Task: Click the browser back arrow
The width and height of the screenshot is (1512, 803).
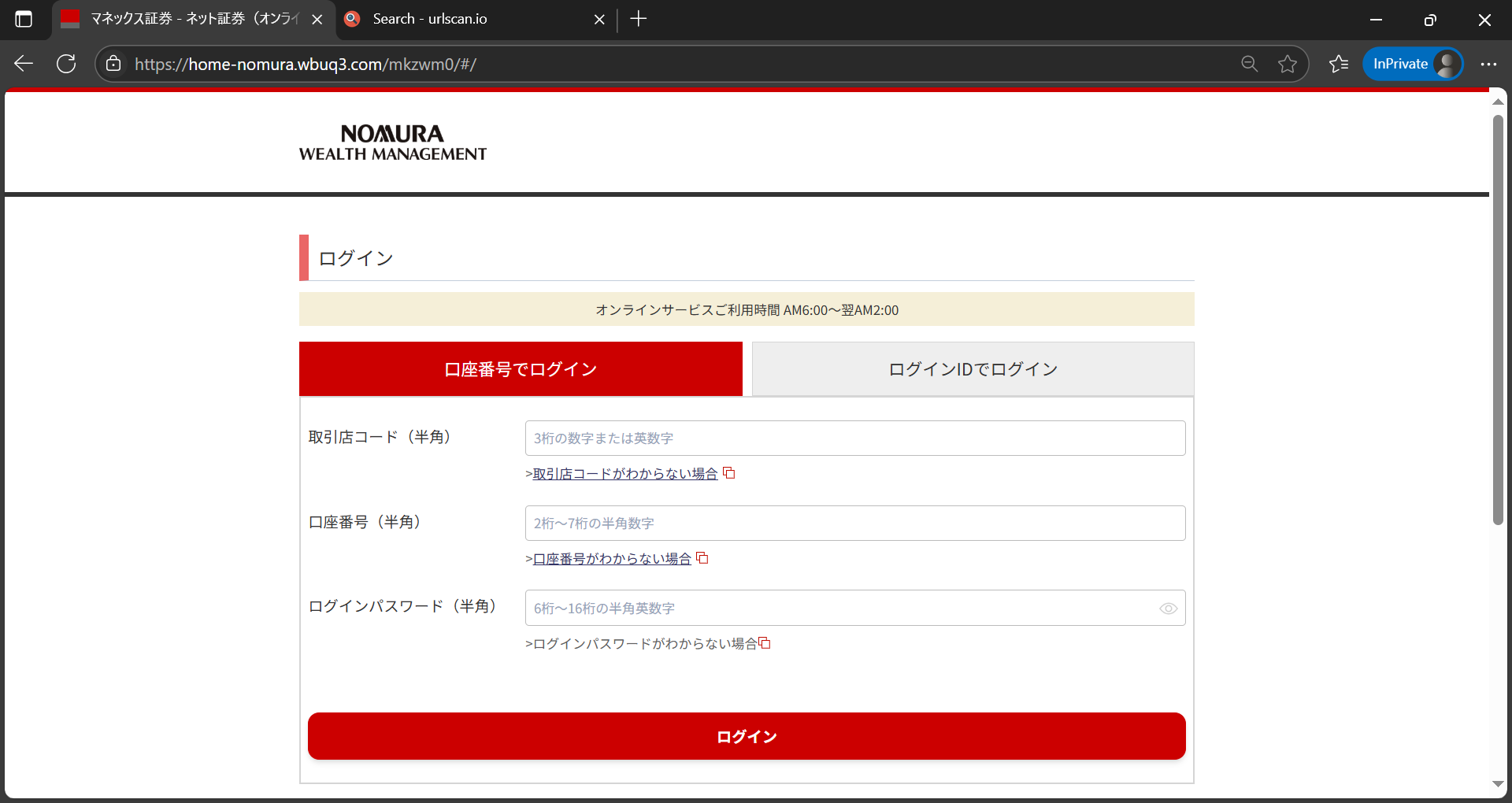Action: point(24,64)
